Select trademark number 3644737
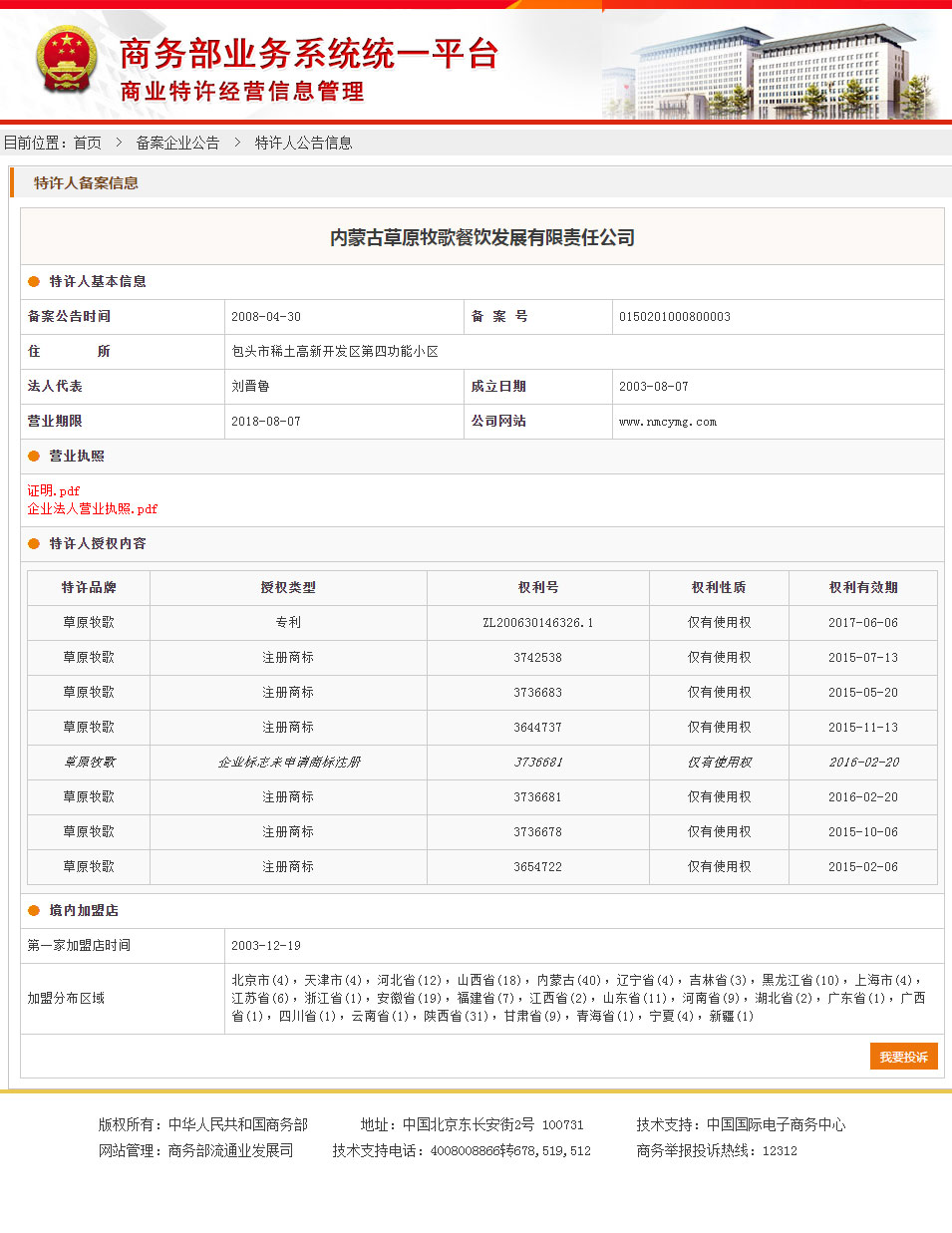The height and width of the screenshot is (1233, 952). tap(538, 728)
